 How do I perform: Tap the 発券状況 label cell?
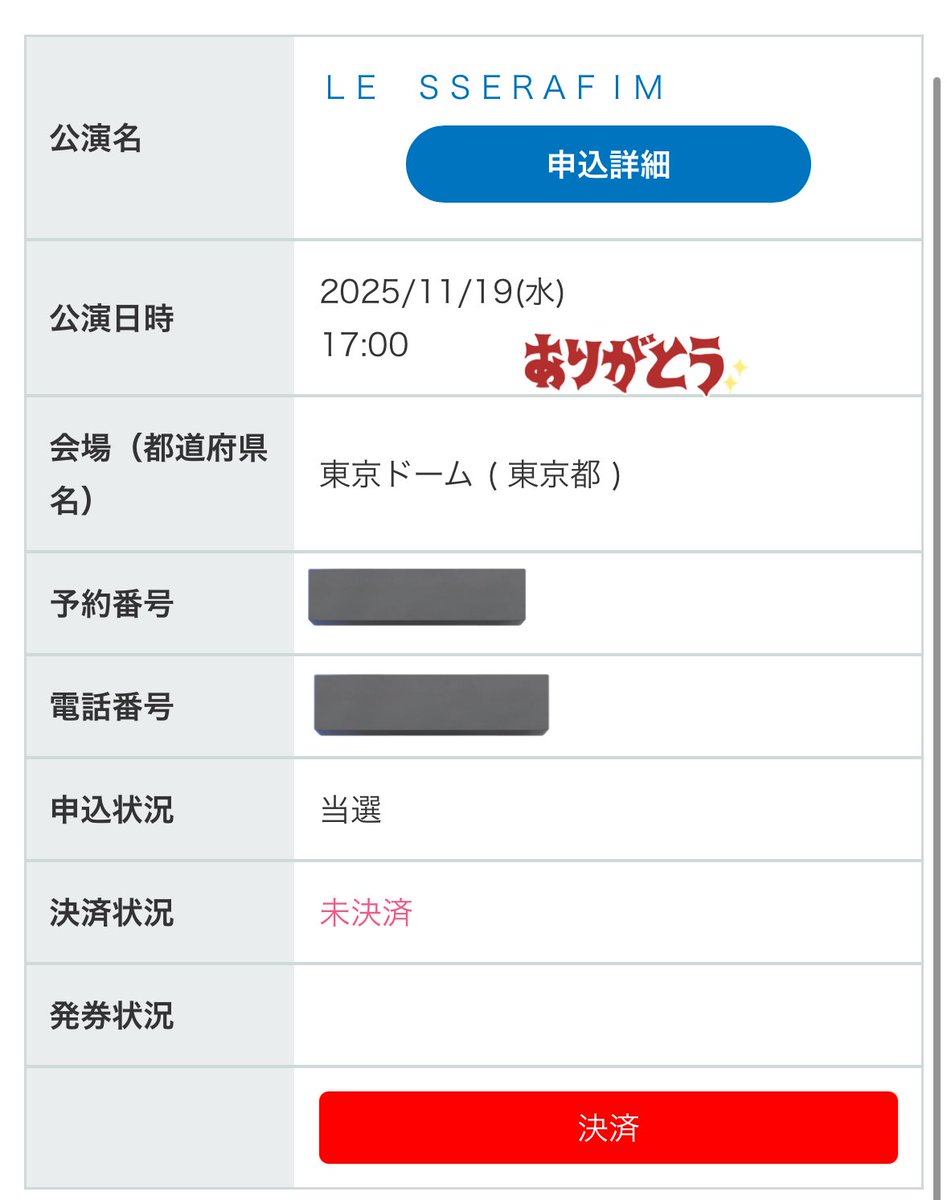click(159, 1016)
